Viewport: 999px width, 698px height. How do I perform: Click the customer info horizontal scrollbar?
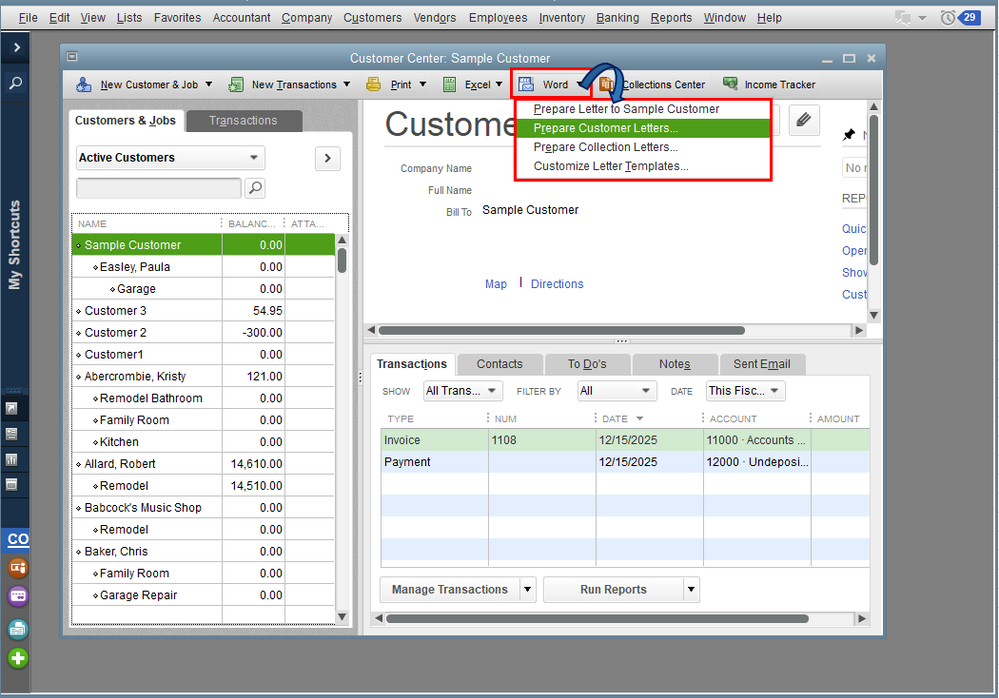(562, 331)
